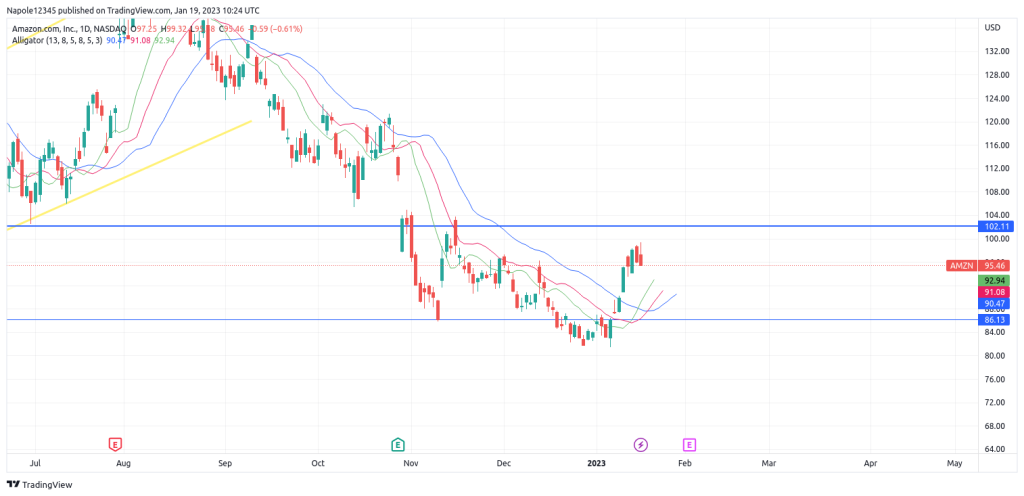Click the H99.32 high value in legend
The height and width of the screenshot is (496, 1024).
[x=175, y=29]
